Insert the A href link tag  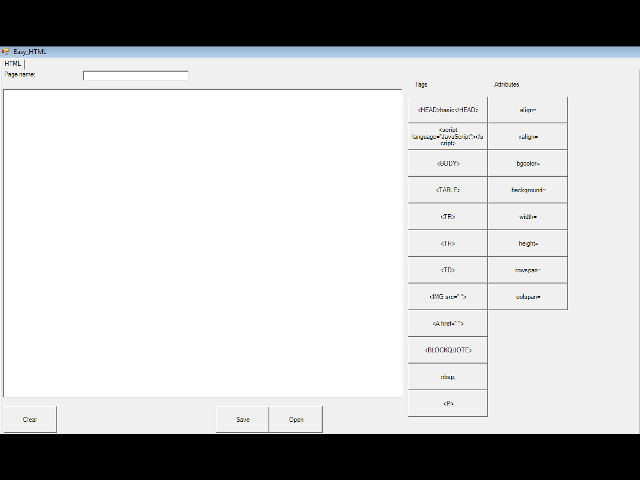pos(447,324)
